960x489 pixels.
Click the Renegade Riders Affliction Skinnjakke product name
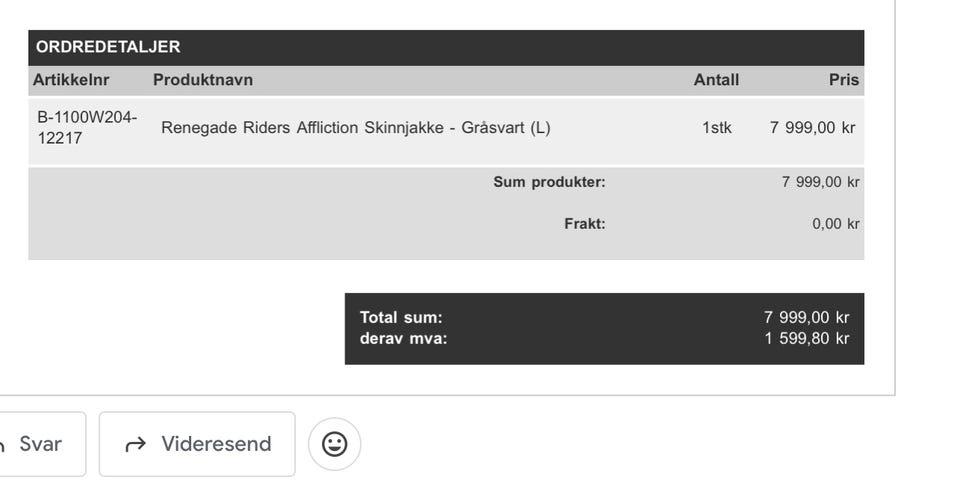point(355,128)
